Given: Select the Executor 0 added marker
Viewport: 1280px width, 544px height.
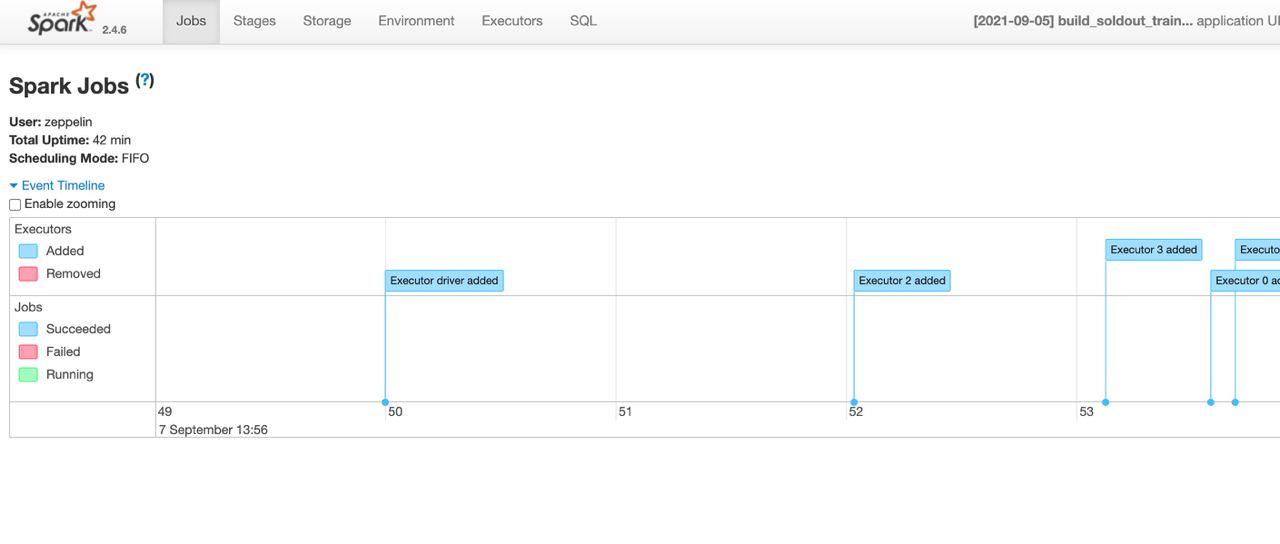Looking at the screenshot, I should click(x=1246, y=281).
